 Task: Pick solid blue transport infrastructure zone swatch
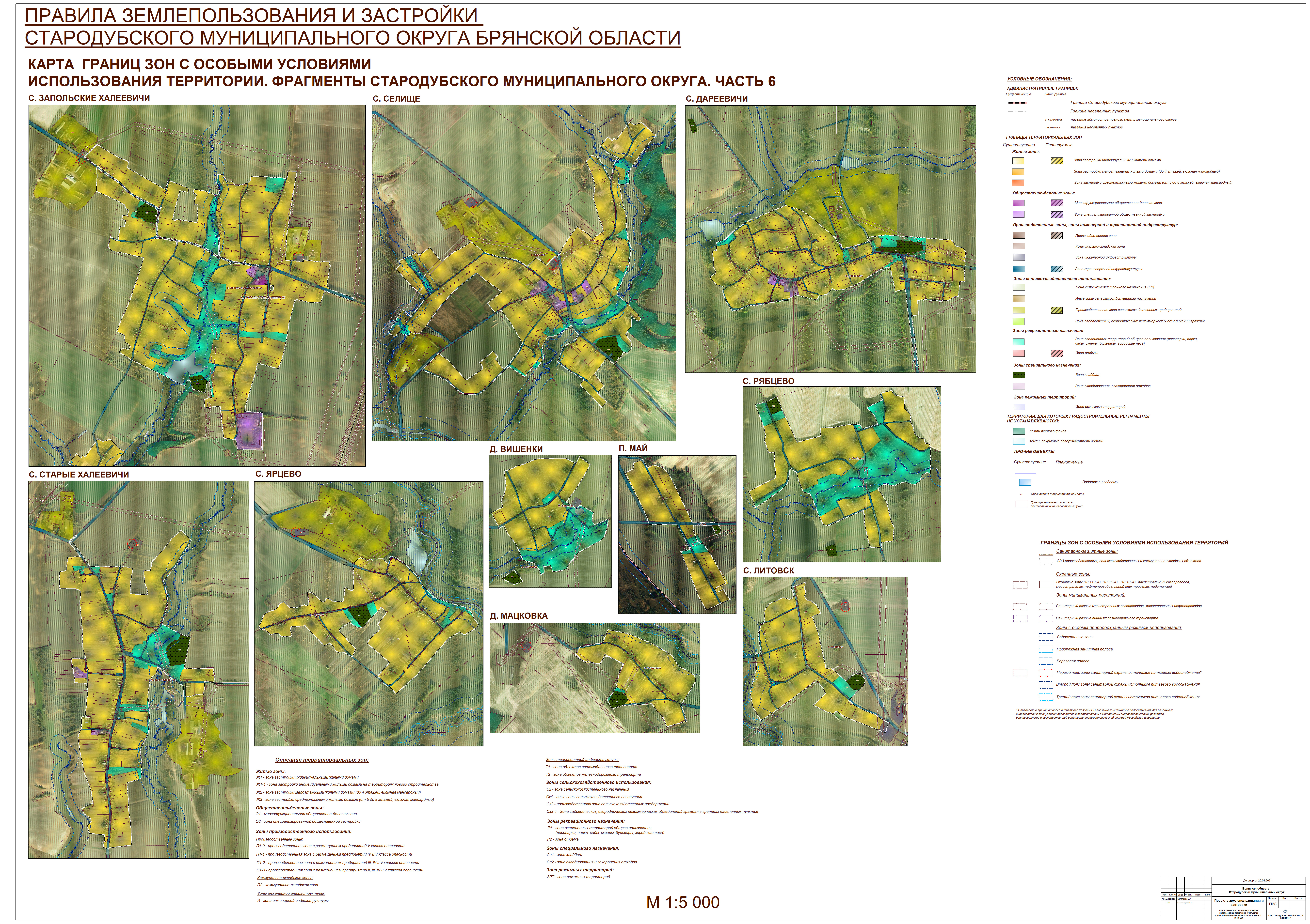pos(1019,269)
